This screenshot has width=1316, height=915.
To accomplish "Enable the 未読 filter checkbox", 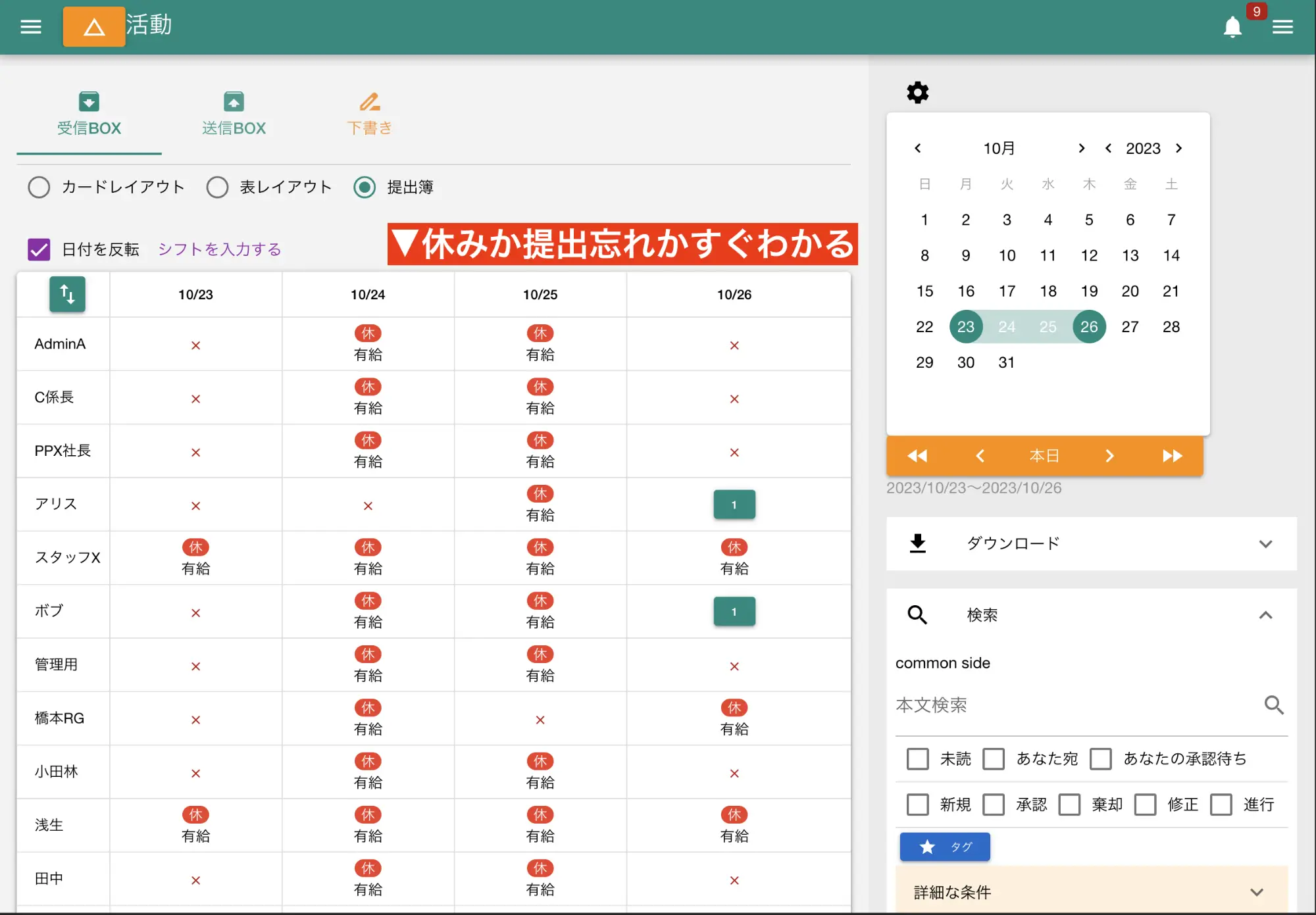I will (x=917, y=758).
